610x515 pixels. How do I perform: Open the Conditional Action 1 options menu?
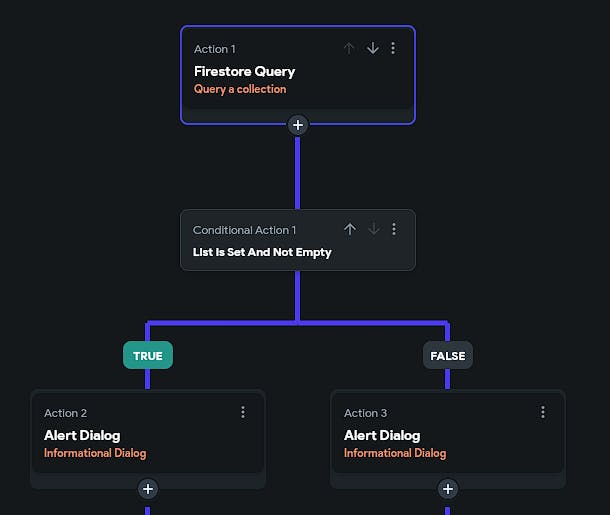click(394, 229)
